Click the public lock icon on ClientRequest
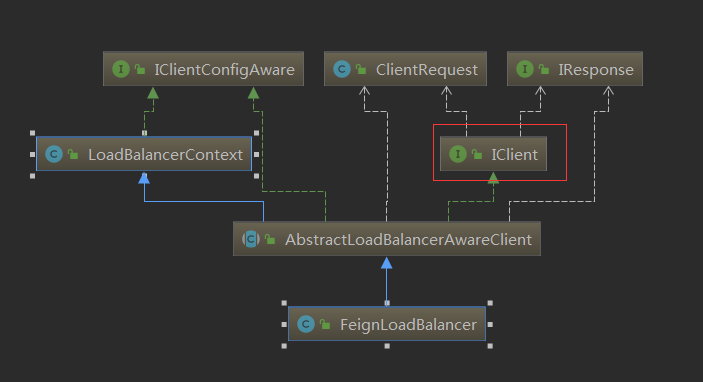The width and height of the screenshot is (703, 382). click(x=361, y=69)
